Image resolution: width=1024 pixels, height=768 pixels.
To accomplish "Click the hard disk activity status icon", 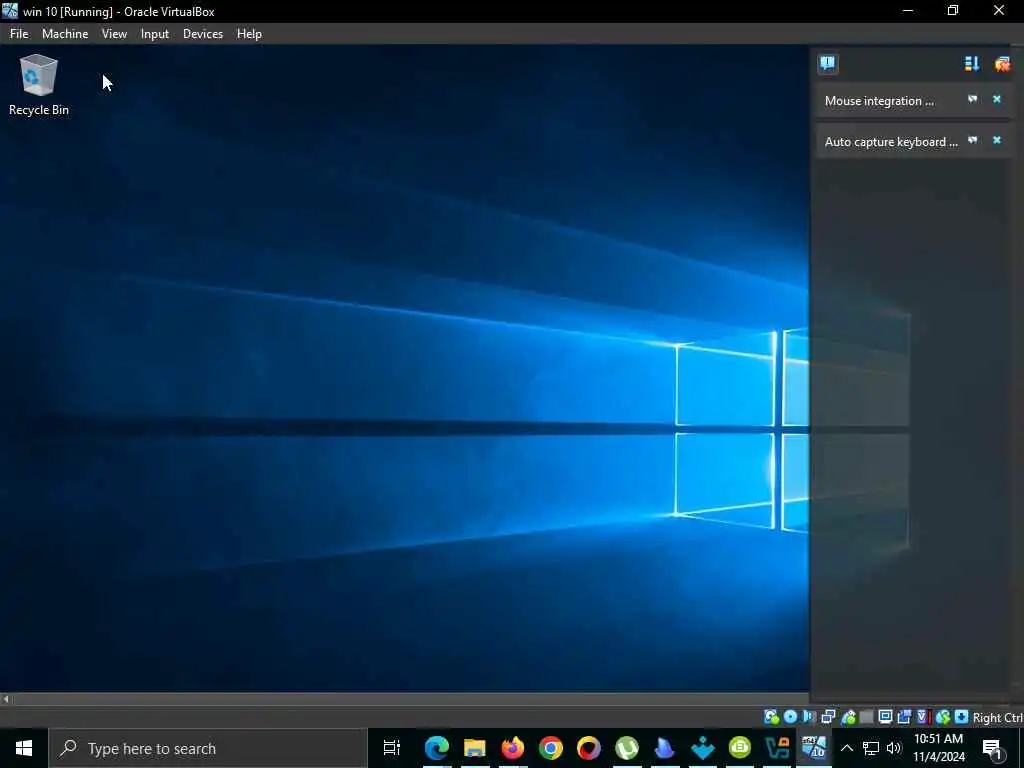I will (x=771, y=717).
